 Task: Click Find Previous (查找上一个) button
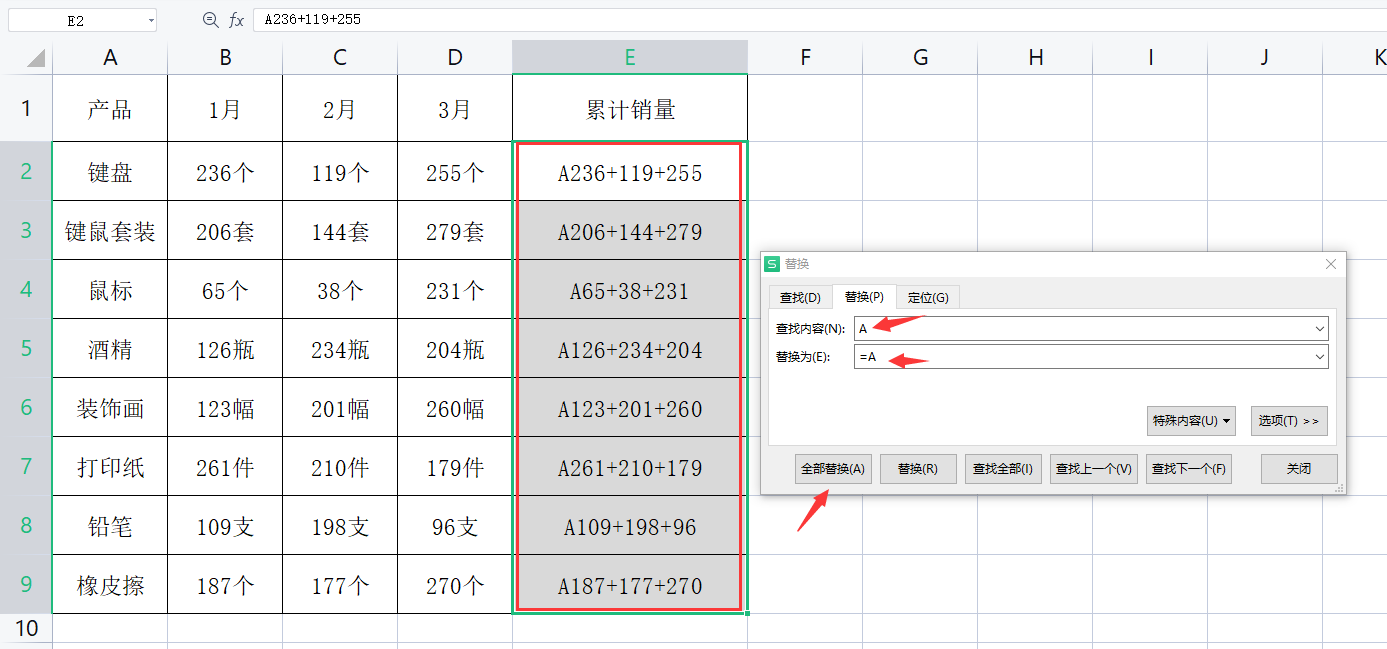tap(1094, 469)
